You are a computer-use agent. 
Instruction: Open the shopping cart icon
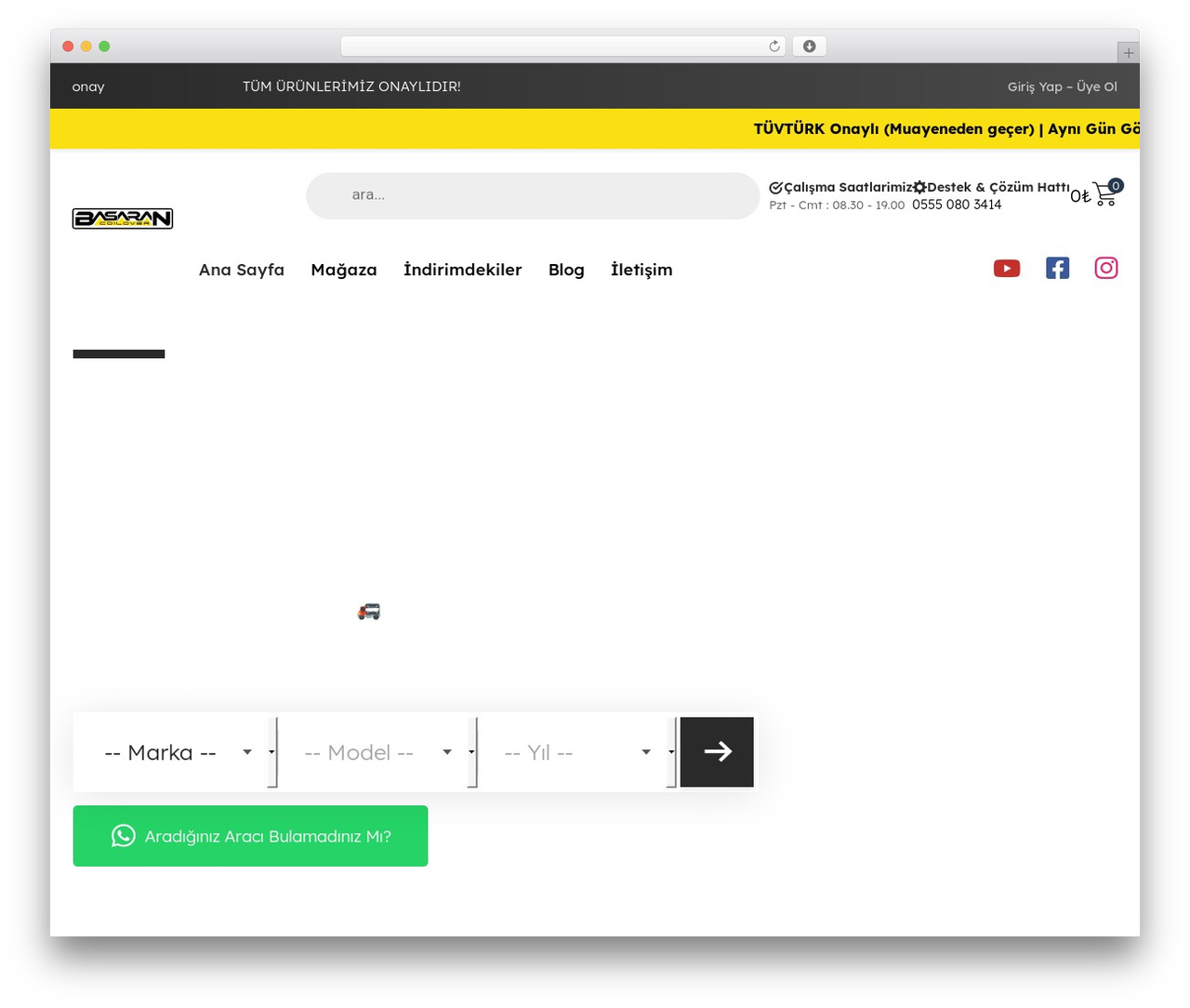[x=1105, y=193]
